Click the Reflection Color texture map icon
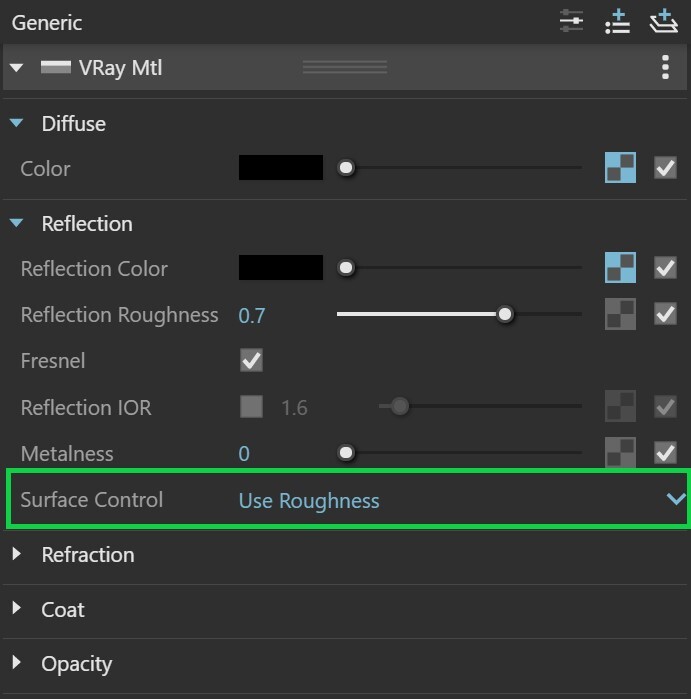691x699 pixels. [620, 267]
